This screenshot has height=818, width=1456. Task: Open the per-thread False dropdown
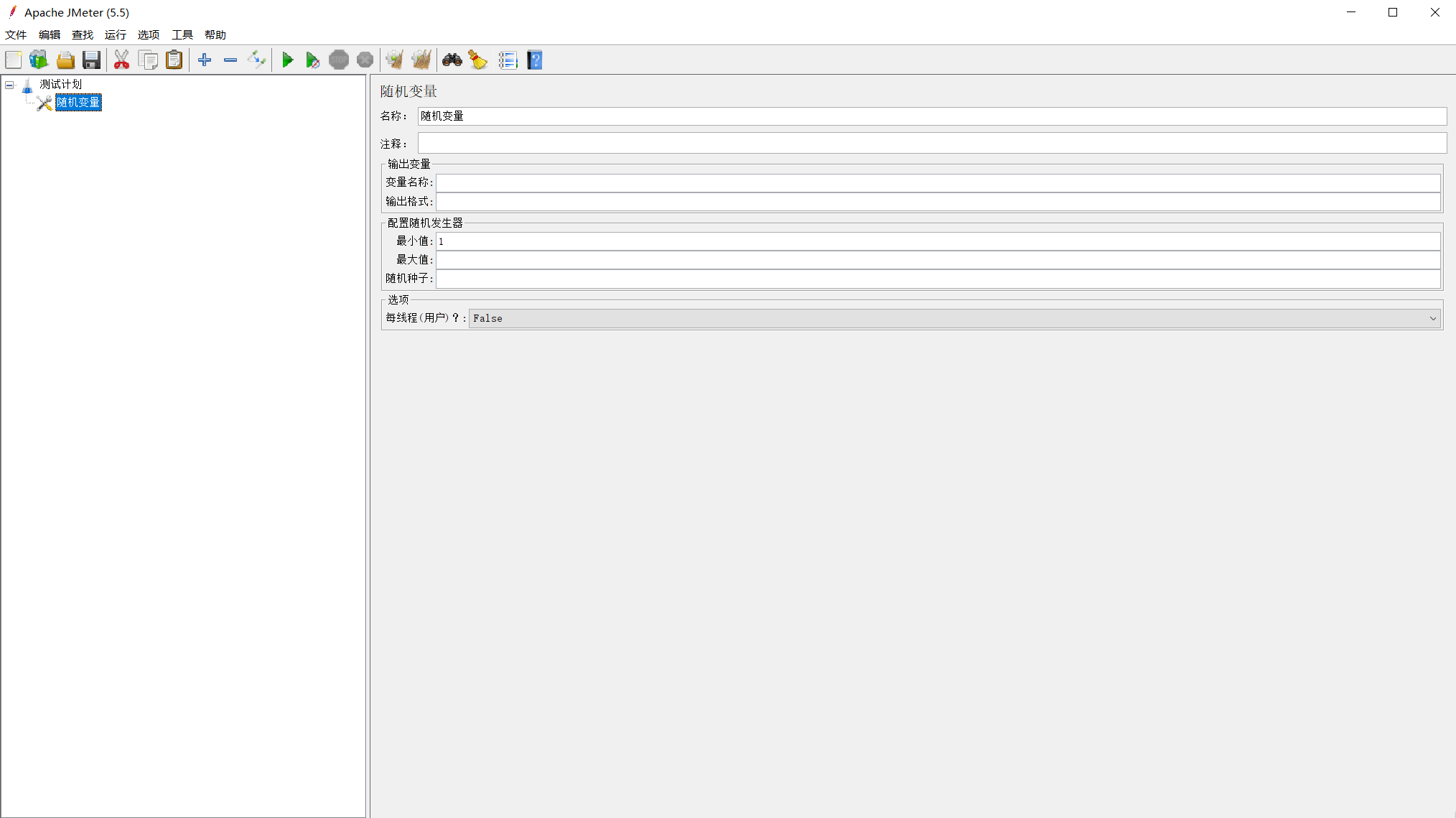[x=954, y=318]
